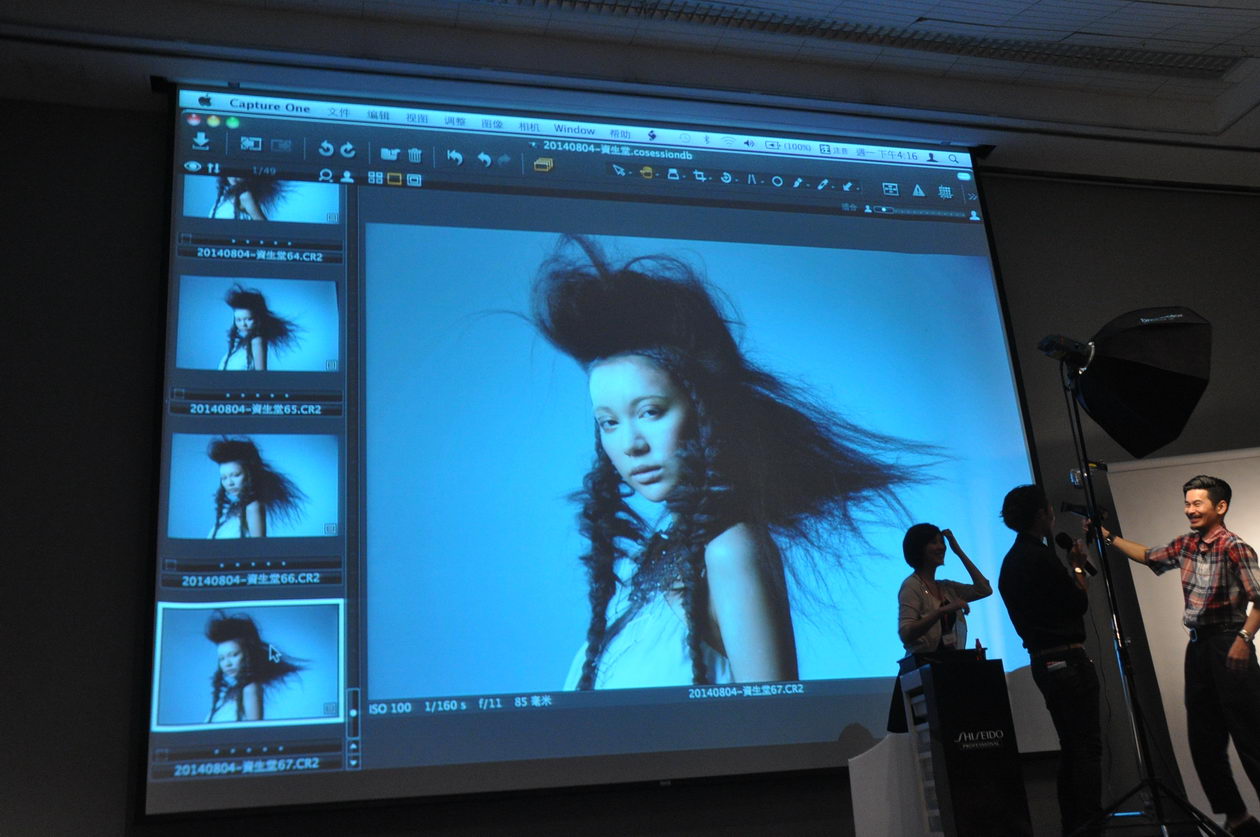Click the trash delete icon
Viewport: 1260px width, 837px height.
(415, 154)
